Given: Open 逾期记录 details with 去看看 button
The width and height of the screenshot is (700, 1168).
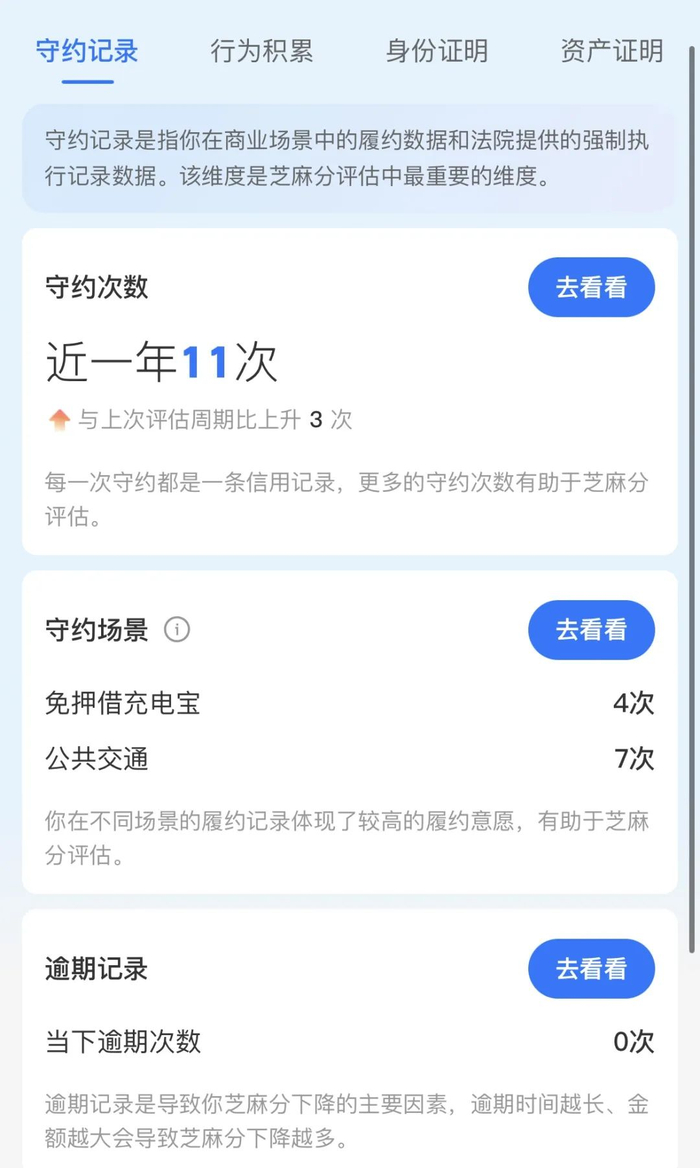Looking at the screenshot, I should coord(591,968).
